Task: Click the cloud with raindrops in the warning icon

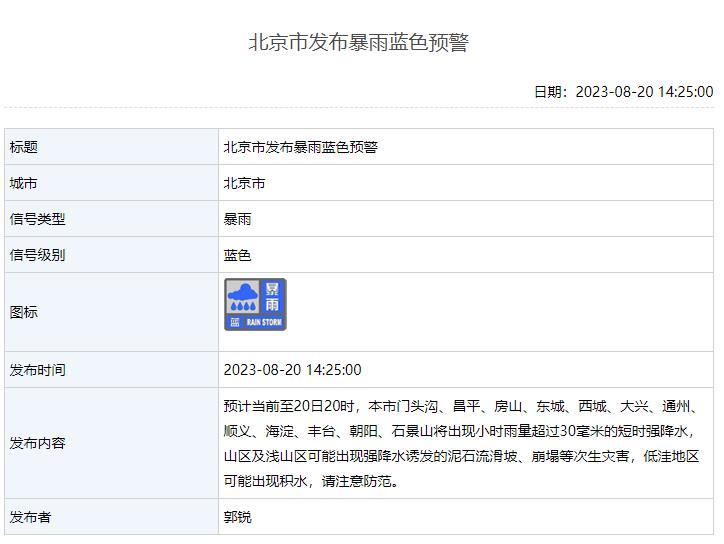Action: pyautogui.click(x=241, y=298)
